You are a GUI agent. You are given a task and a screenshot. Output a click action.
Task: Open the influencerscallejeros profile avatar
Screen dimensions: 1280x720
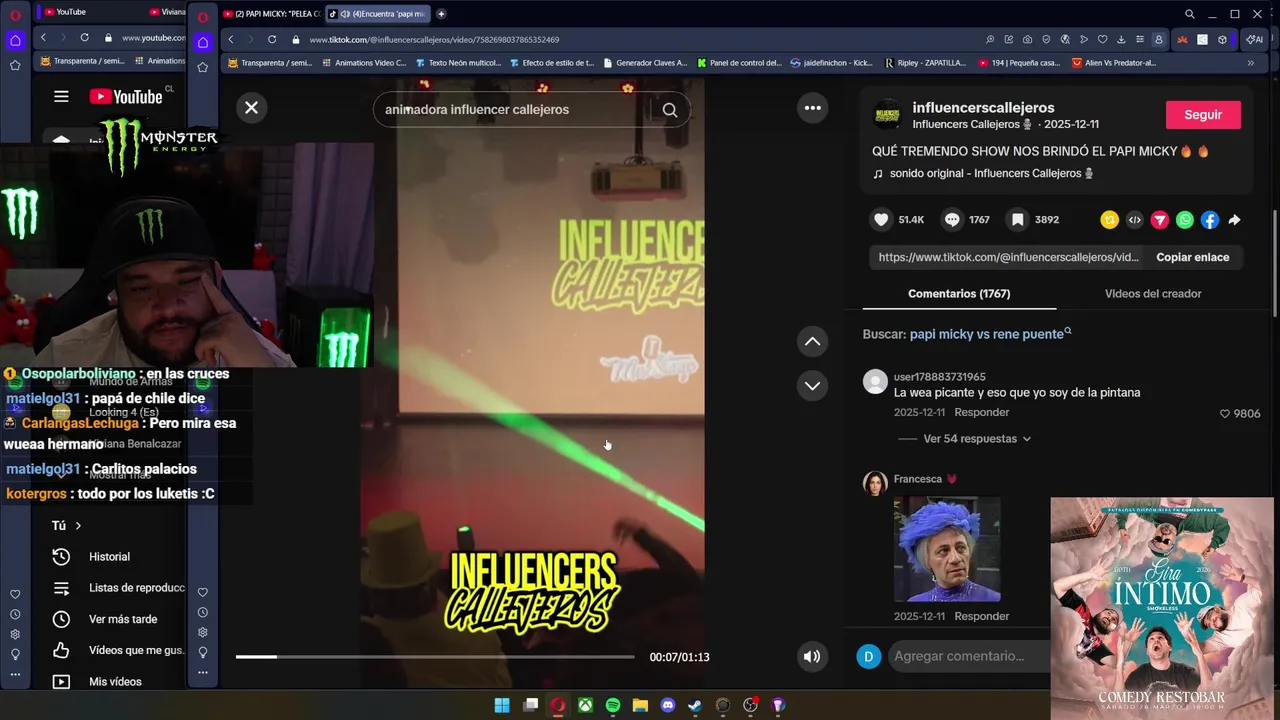[887, 115]
